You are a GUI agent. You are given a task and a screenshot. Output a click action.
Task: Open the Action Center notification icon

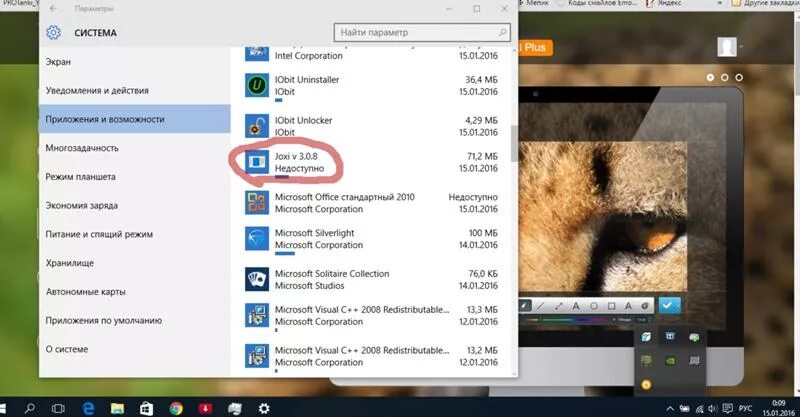coord(728,409)
